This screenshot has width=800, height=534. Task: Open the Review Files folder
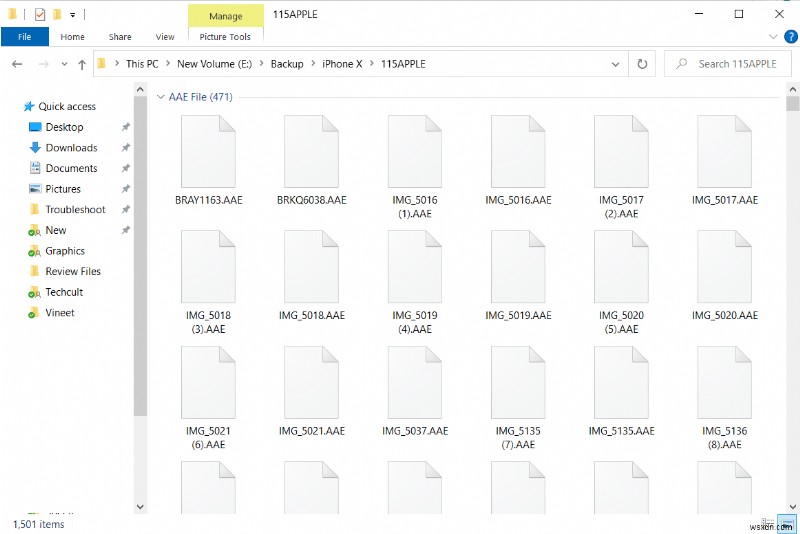[x=73, y=271]
